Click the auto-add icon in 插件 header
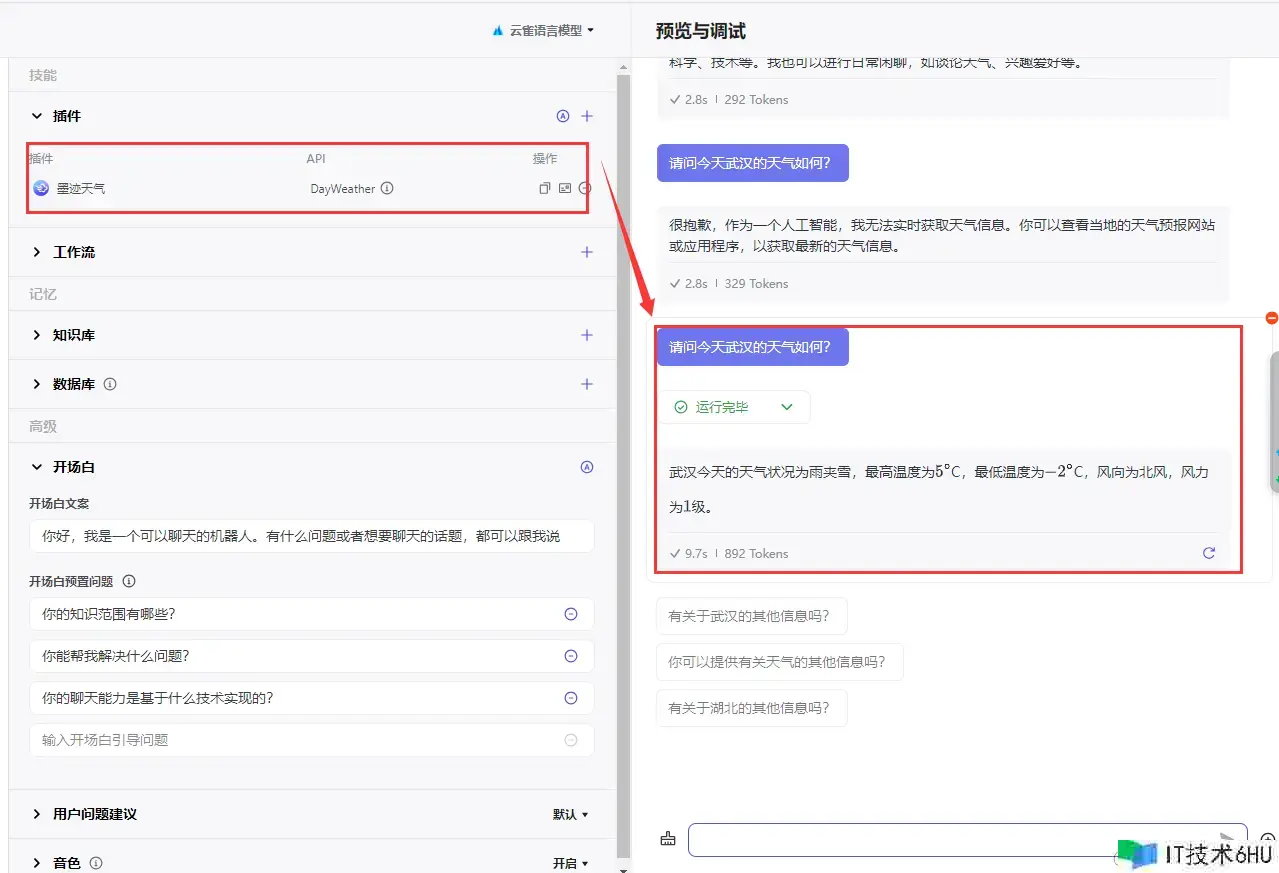The width and height of the screenshot is (1279, 873). [x=562, y=116]
